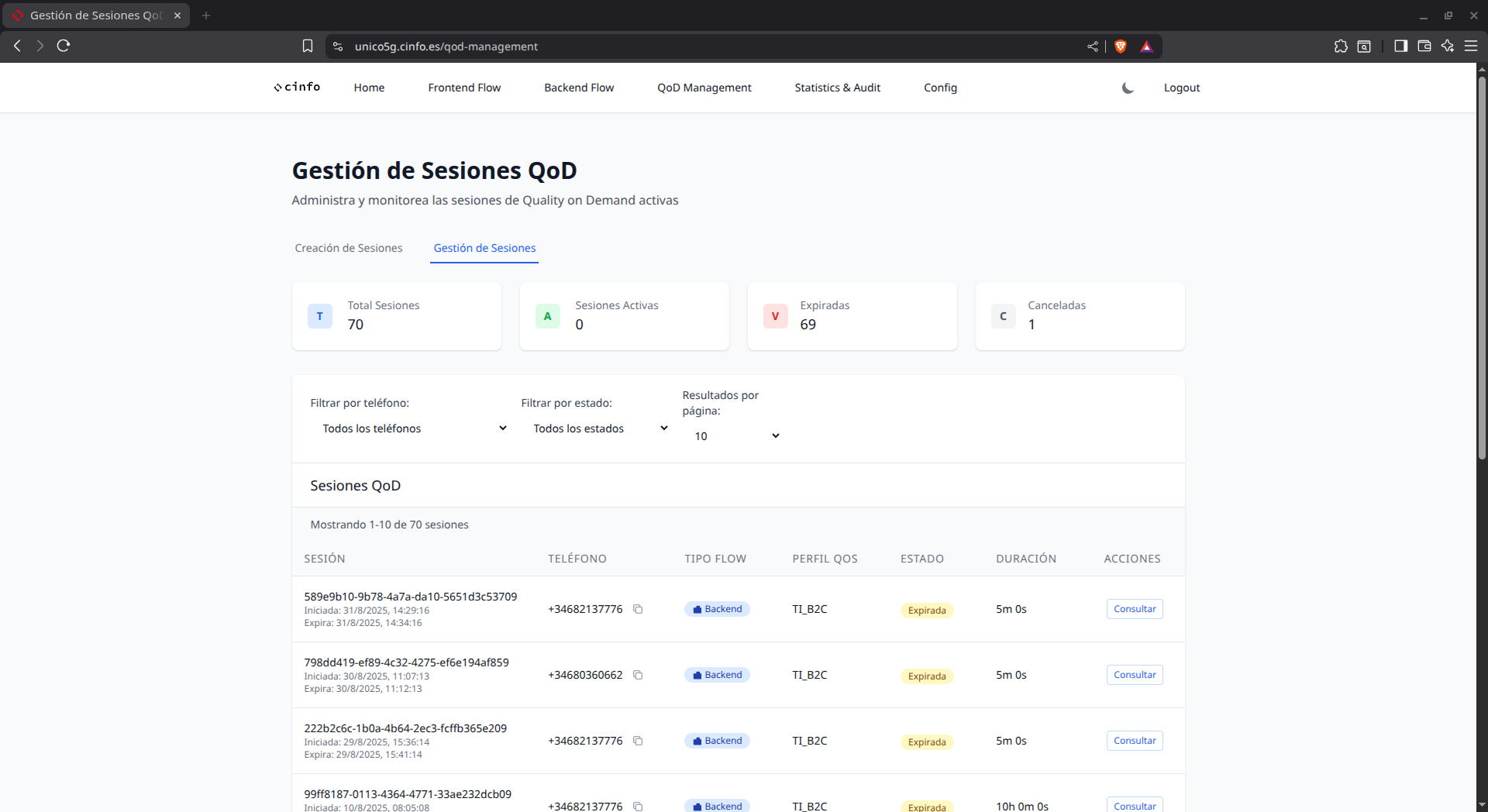Switch to 'Creación de Sesiones' tab
1488x812 pixels.
348,248
